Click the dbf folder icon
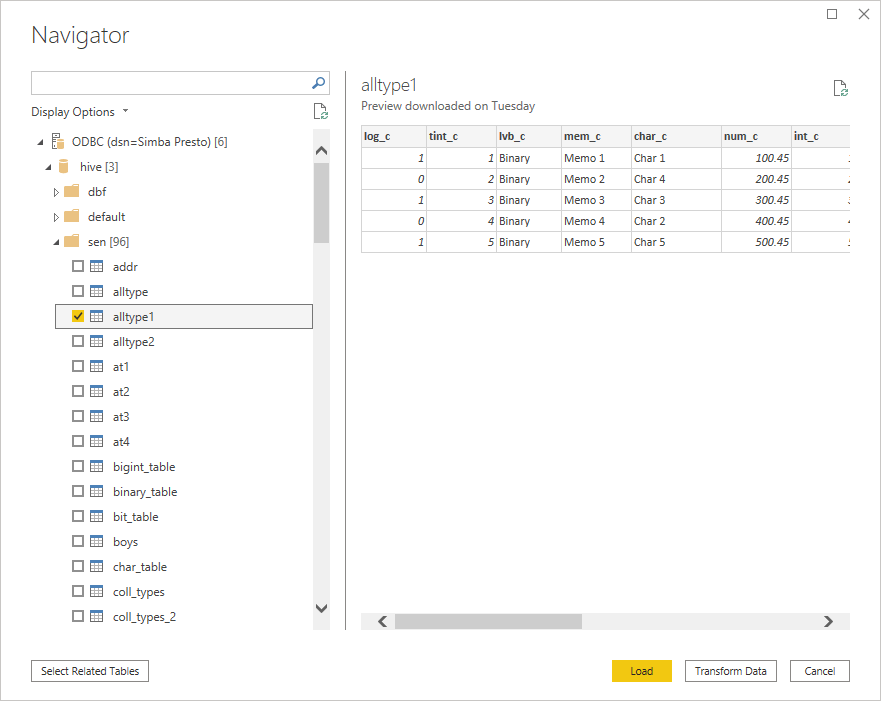 [x=71, y=192]
